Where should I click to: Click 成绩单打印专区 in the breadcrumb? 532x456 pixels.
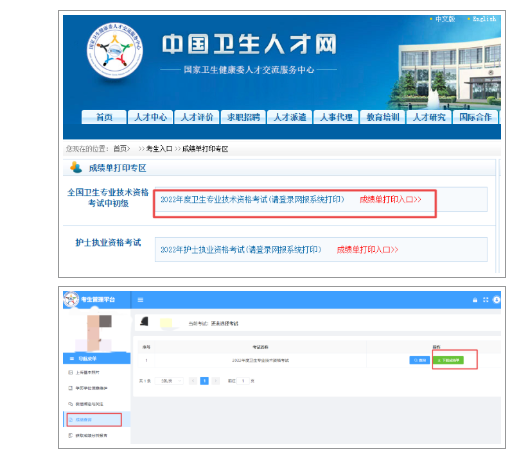coord(205,149)
